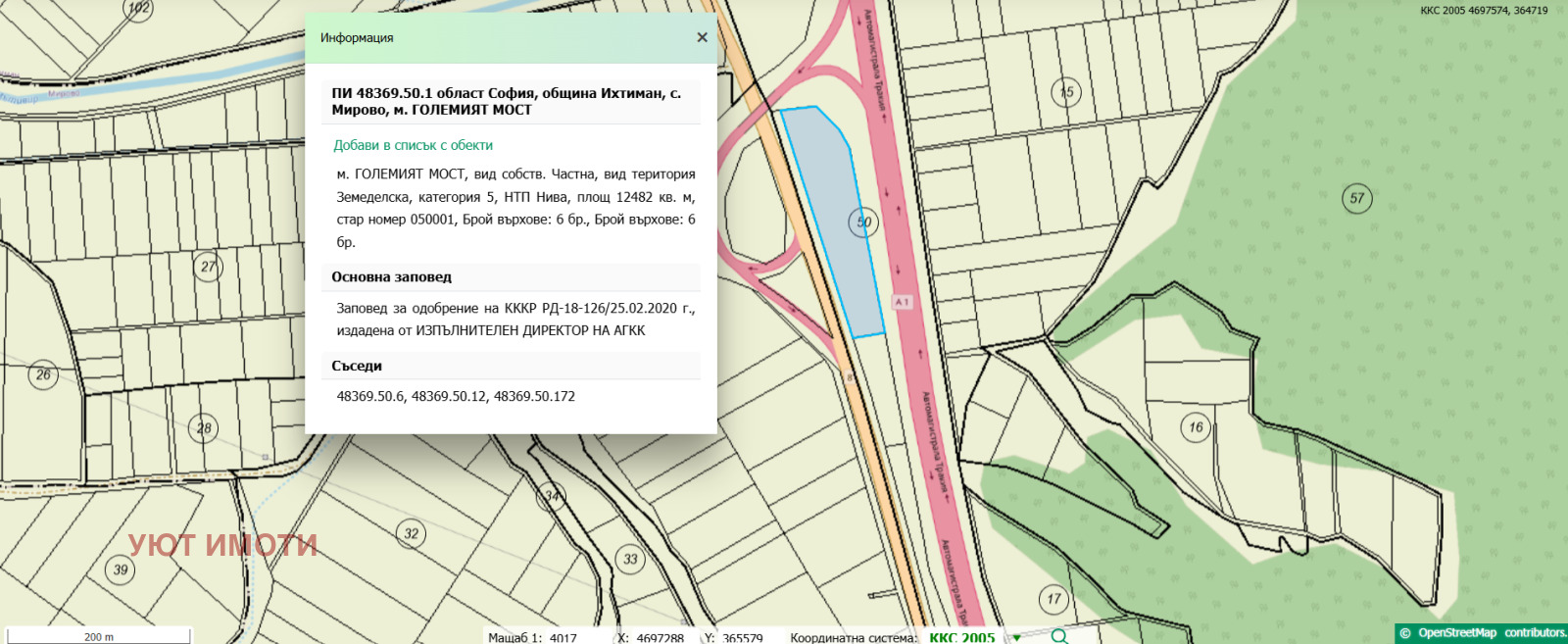The height and width of the screenshot is (644, 1568).
Task: Click the Основна заповед section header
Action: 391,277
